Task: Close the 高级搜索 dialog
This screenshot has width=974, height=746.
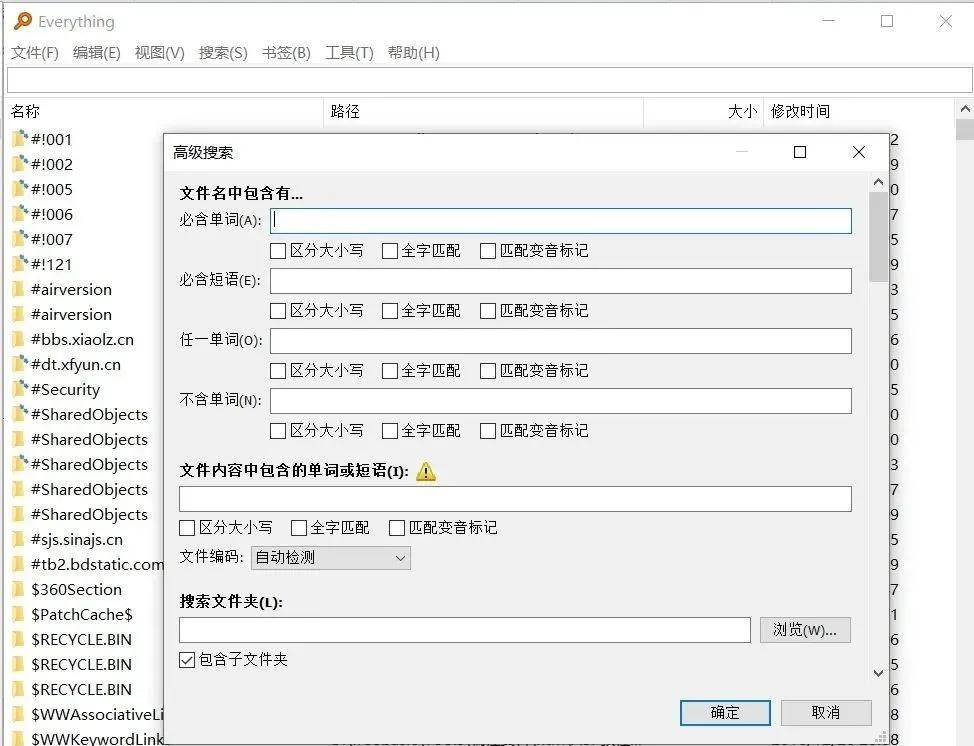Action: 859,152
